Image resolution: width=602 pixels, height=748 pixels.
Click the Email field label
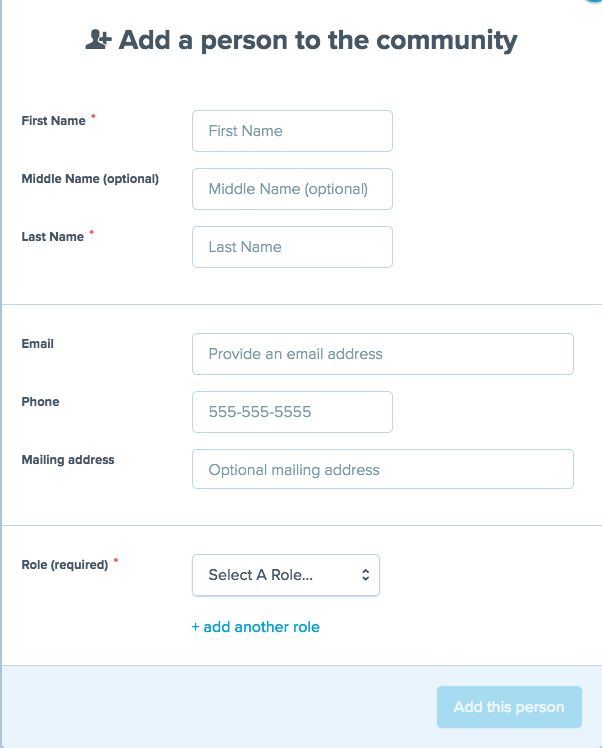click(x=38, y=344)
